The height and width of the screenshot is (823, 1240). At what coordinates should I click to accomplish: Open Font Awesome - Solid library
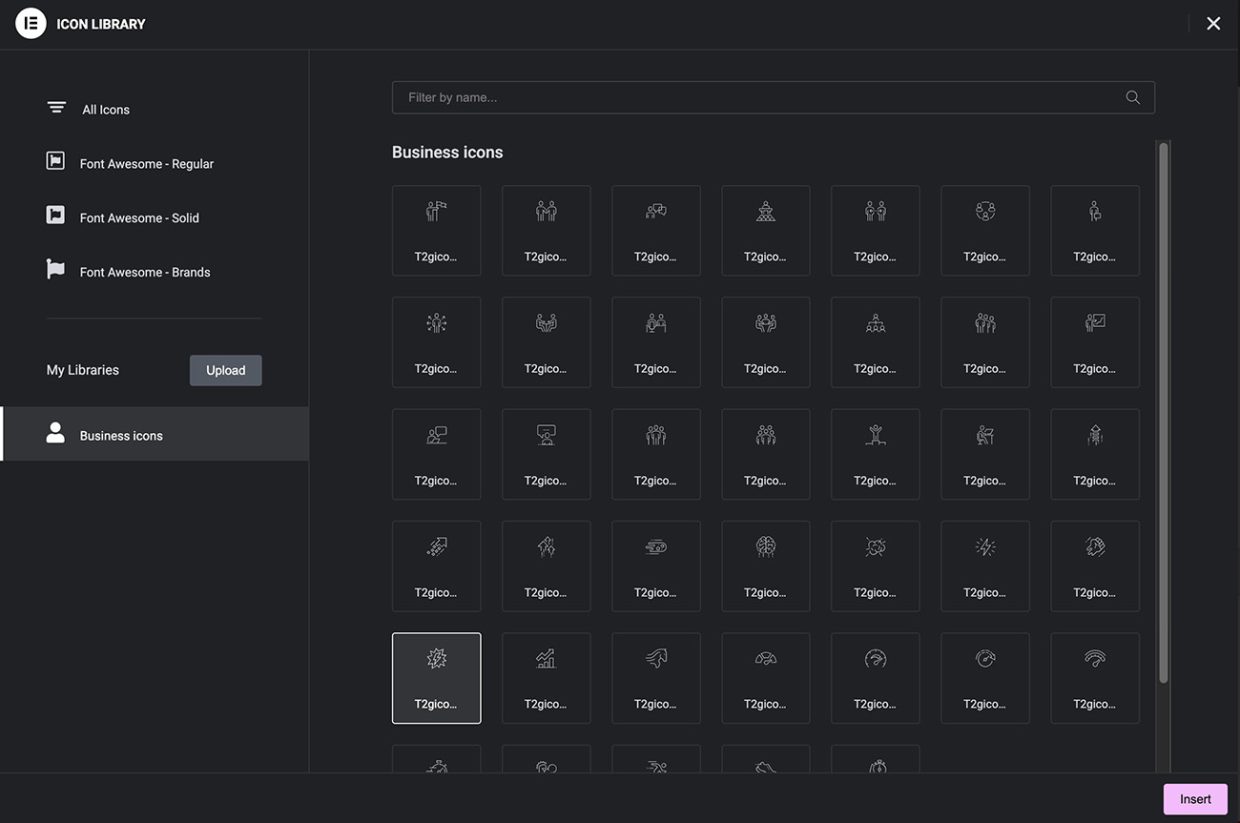[139, 218]
